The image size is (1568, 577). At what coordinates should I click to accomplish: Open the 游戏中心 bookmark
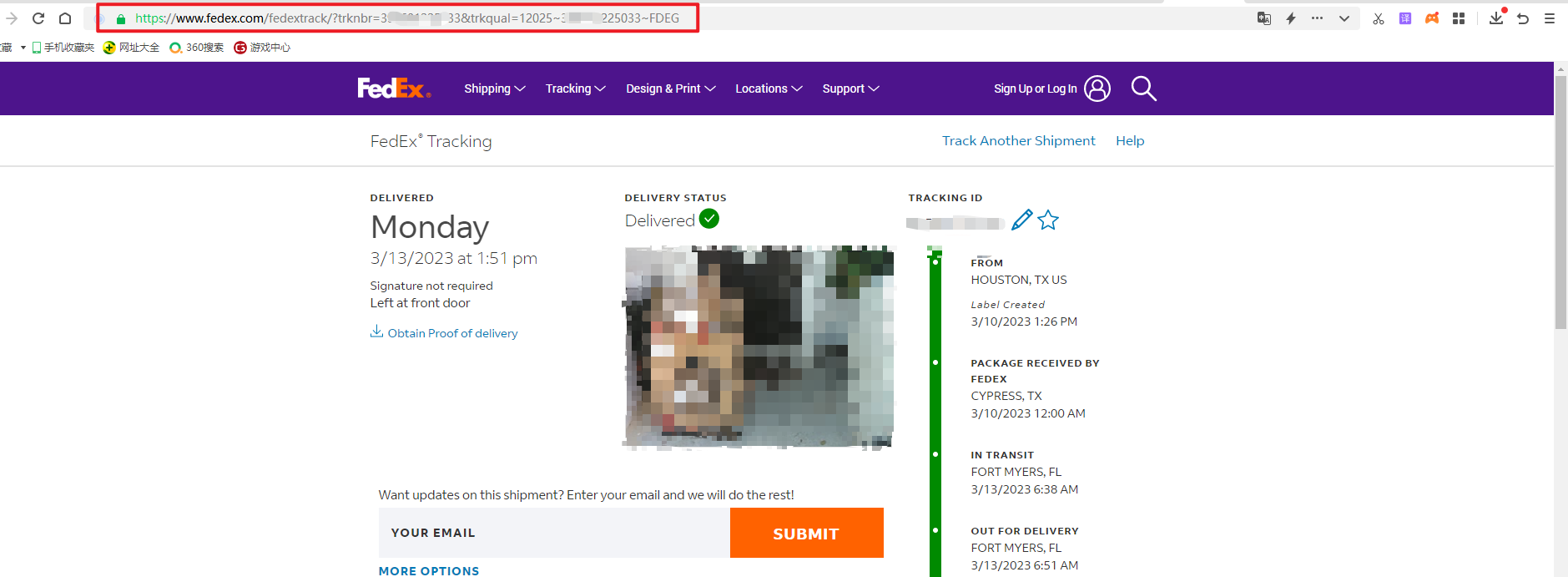pos(262,48)
